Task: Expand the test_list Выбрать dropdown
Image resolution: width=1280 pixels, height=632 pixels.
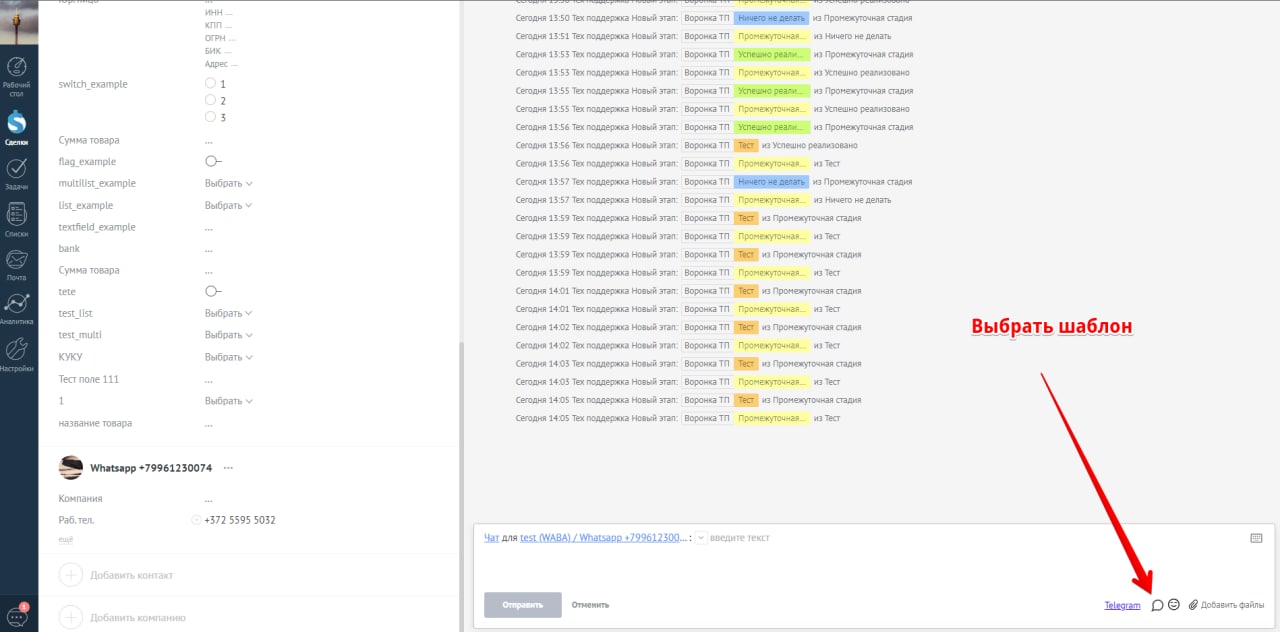Action: [228, 313]
